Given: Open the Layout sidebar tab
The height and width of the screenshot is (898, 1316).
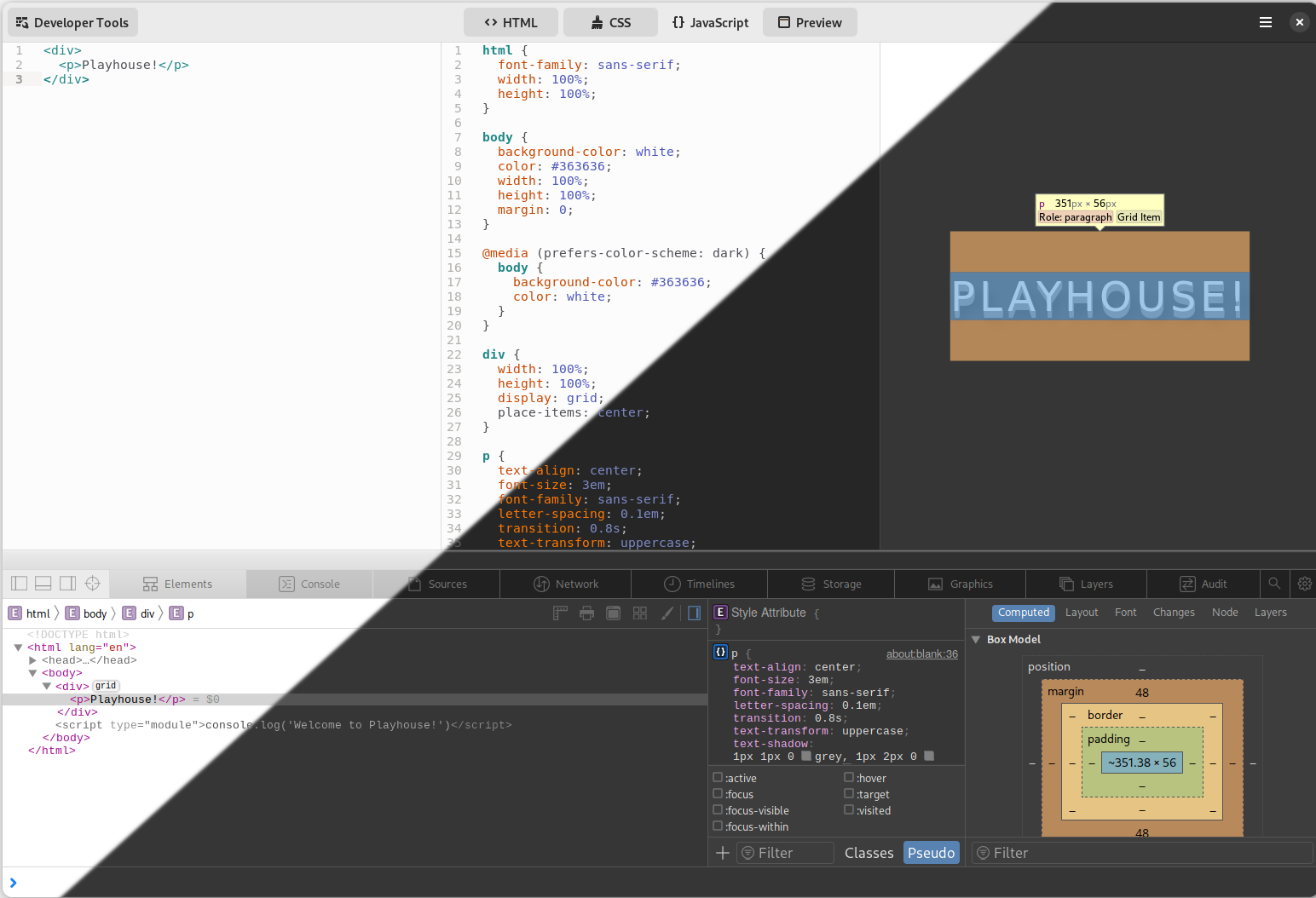Looking at the screenshot, I should click(1082, 613).
